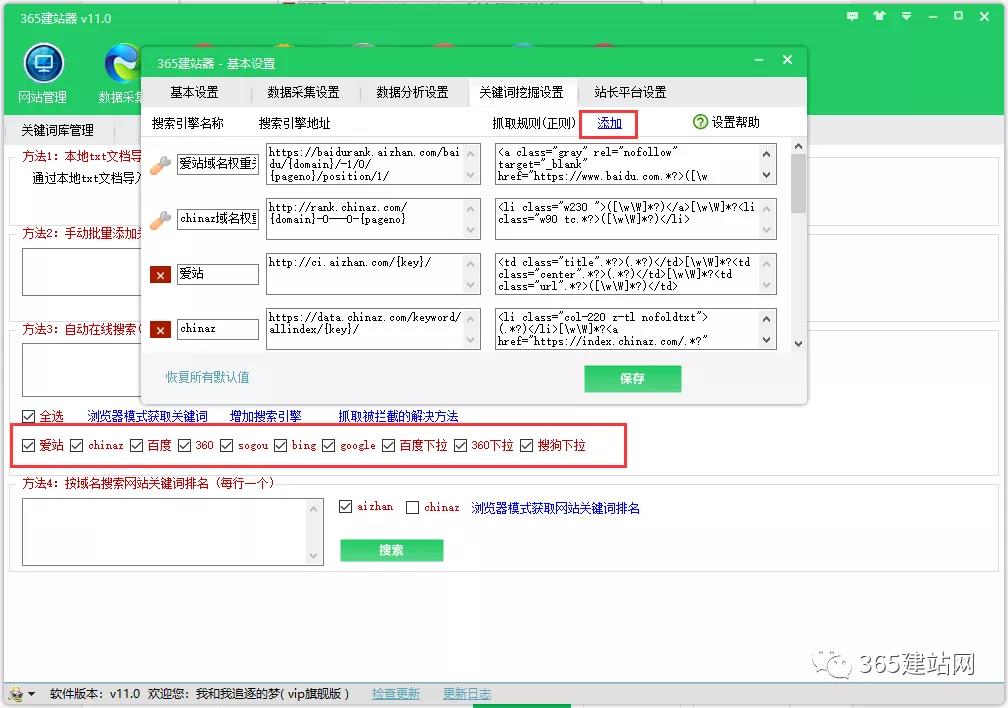Uncheck the bing engine checkbox

click(x=280, y=445)
